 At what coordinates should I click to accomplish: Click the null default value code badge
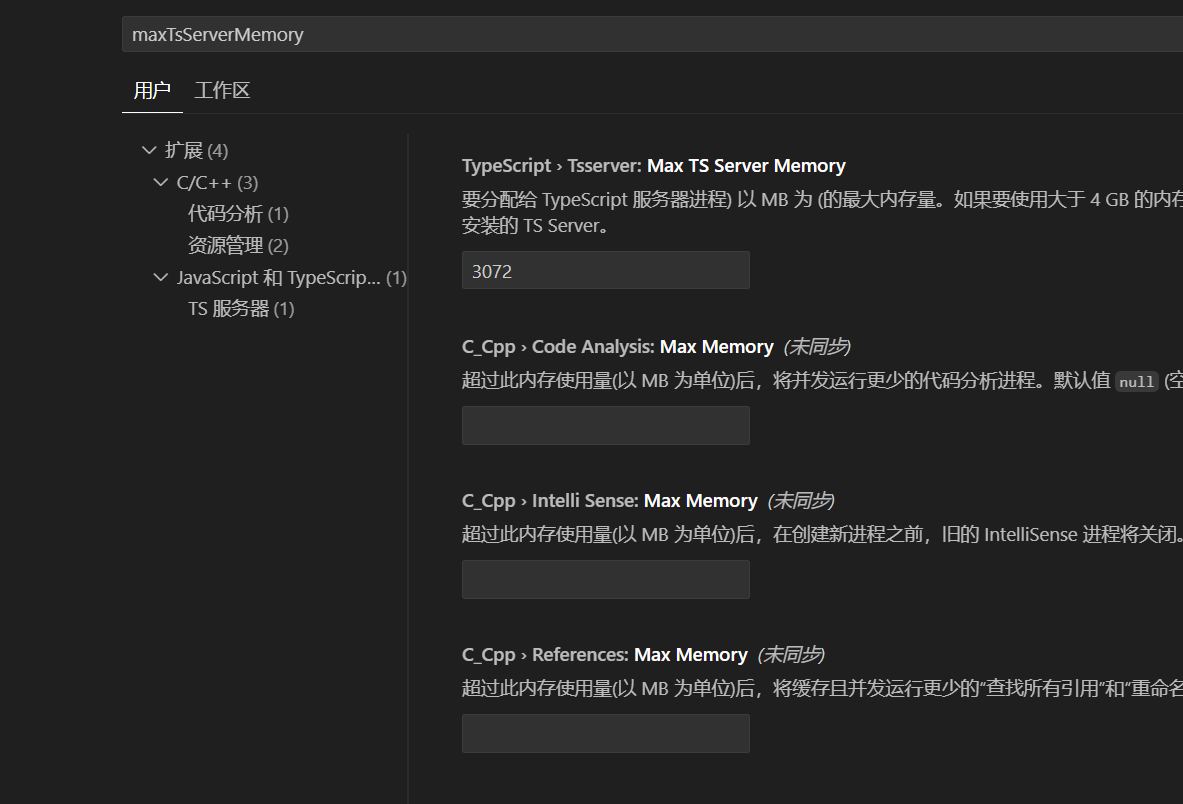coord(1137,382)
